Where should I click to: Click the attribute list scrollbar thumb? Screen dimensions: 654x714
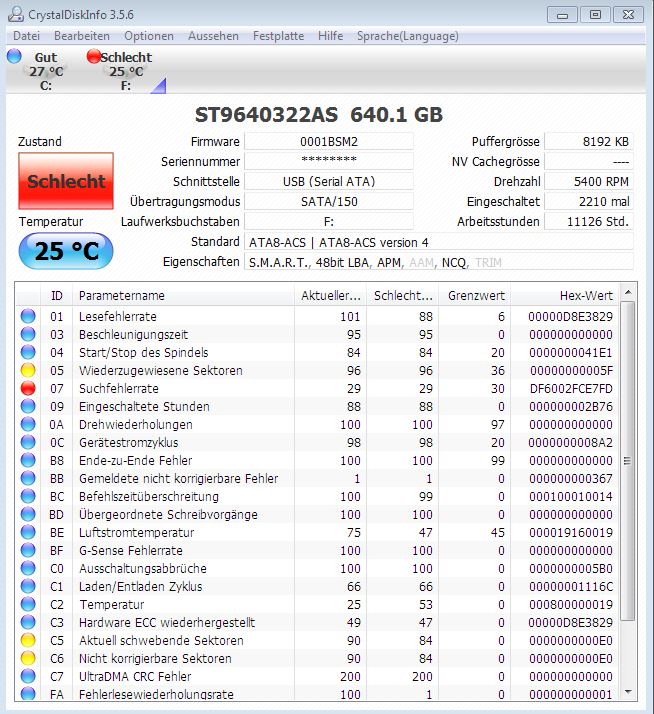pos(628,460)
